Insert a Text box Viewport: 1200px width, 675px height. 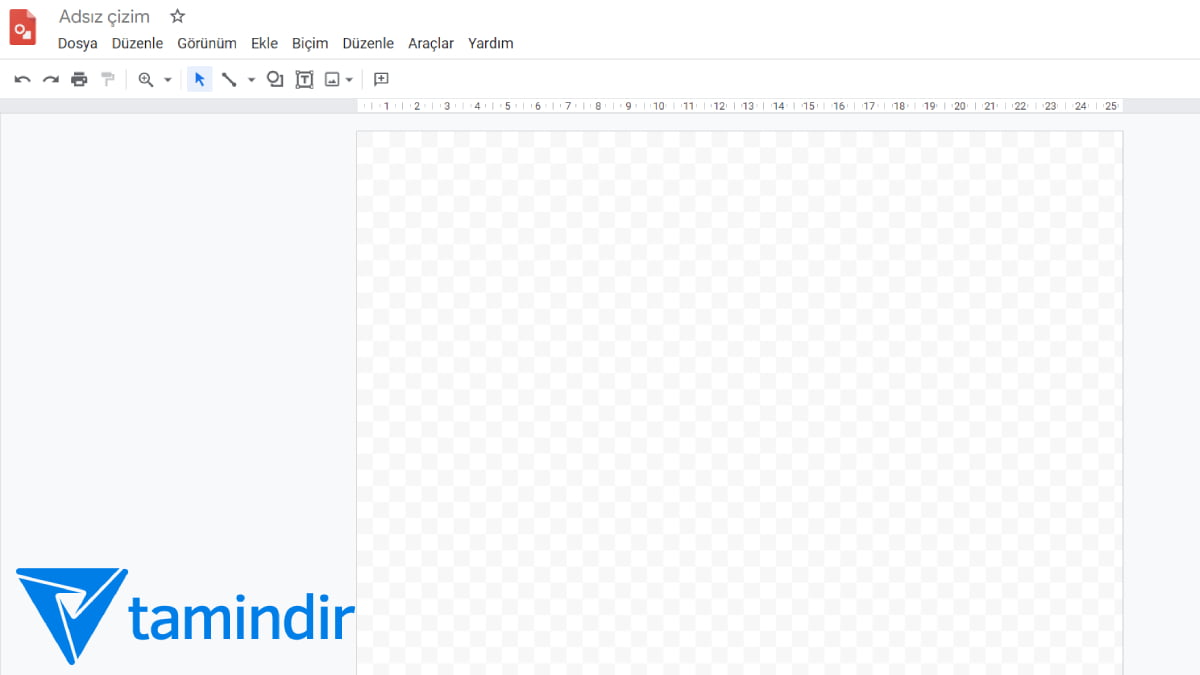click(x=304, y=79)
